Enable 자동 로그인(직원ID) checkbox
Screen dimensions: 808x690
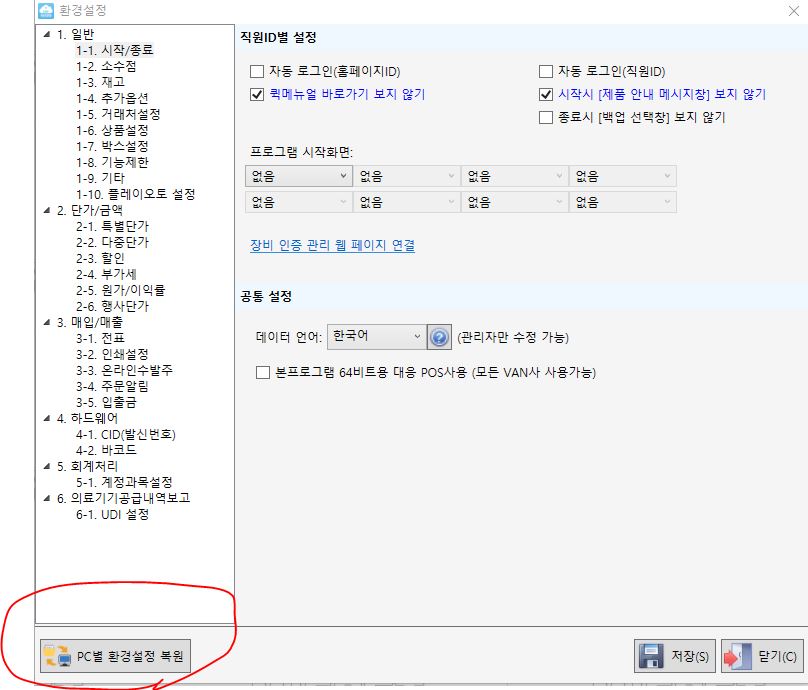click(x=546, y=72)
